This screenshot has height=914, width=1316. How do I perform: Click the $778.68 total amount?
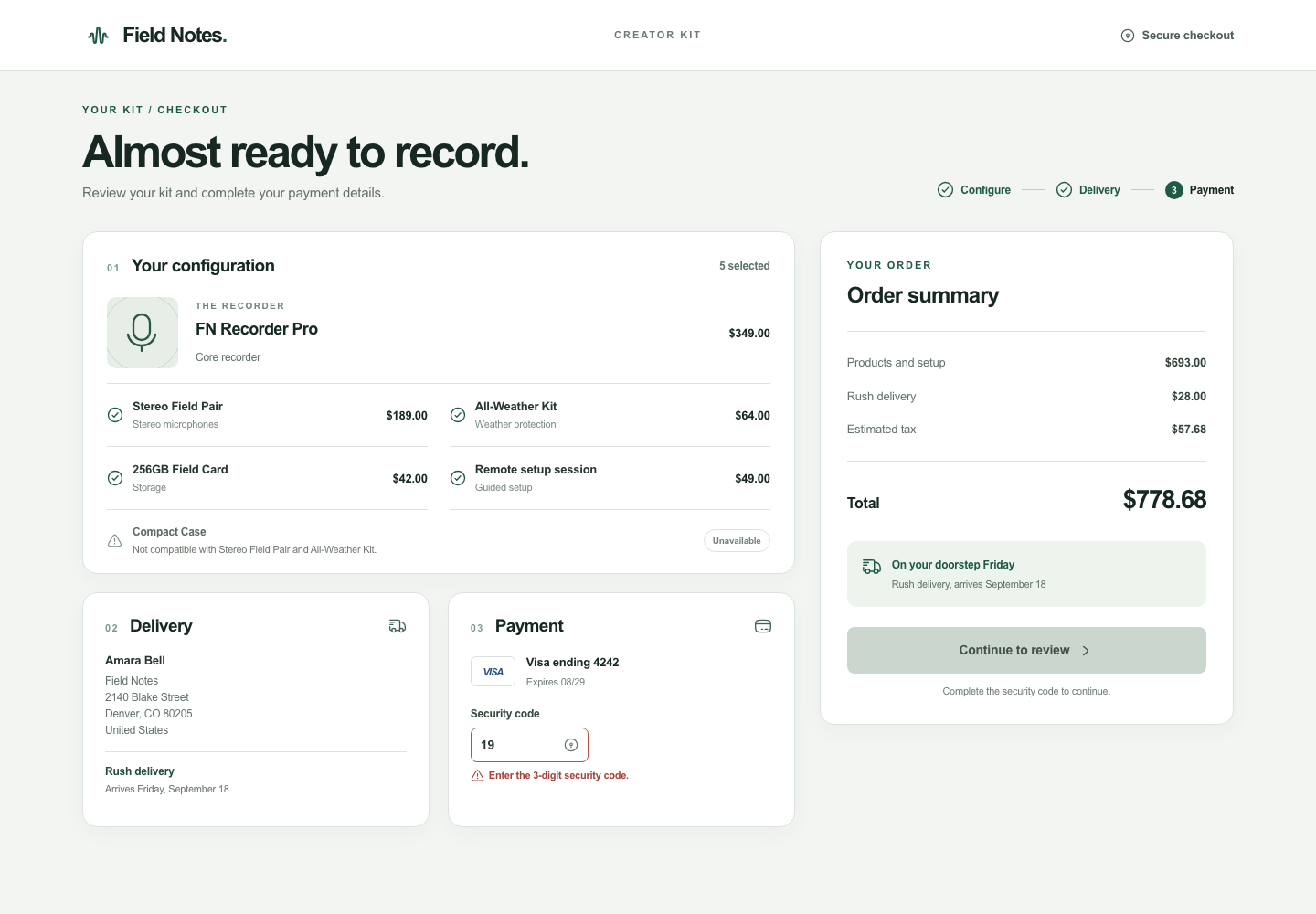(x=1164, y=500)
